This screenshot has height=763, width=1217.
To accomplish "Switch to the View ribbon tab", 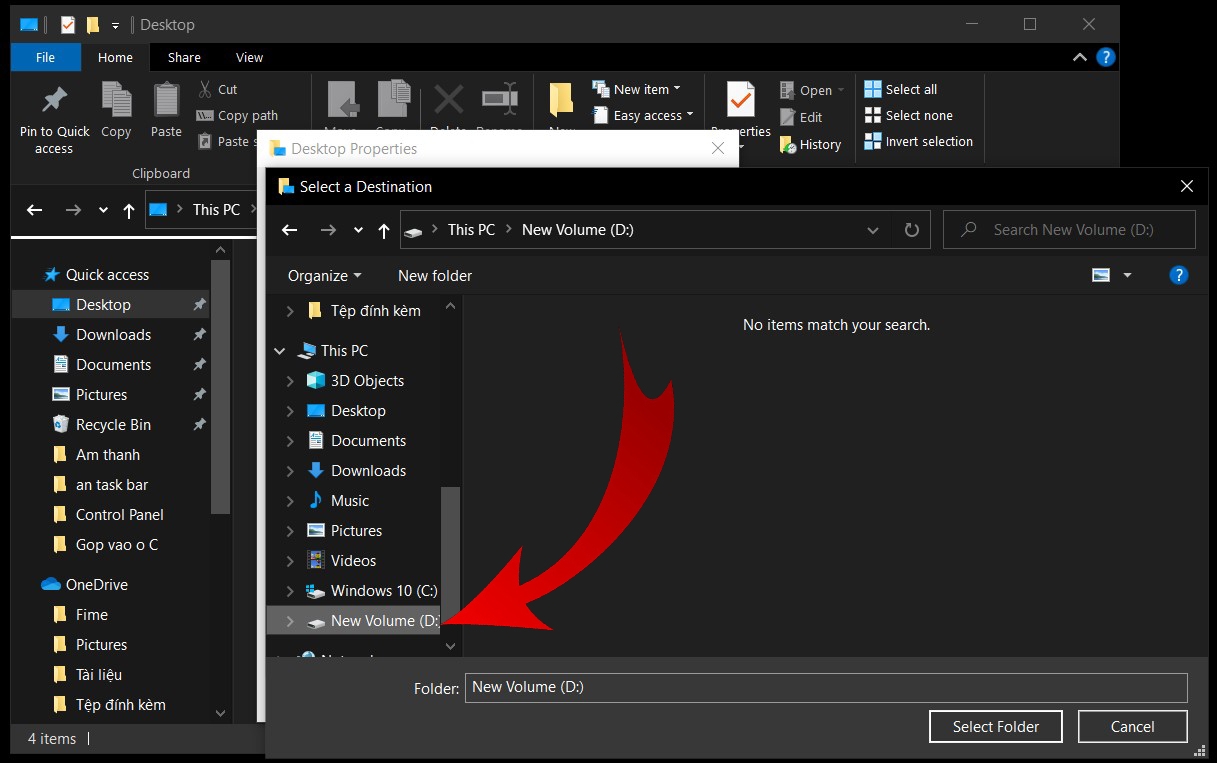I will pos(249,57).
